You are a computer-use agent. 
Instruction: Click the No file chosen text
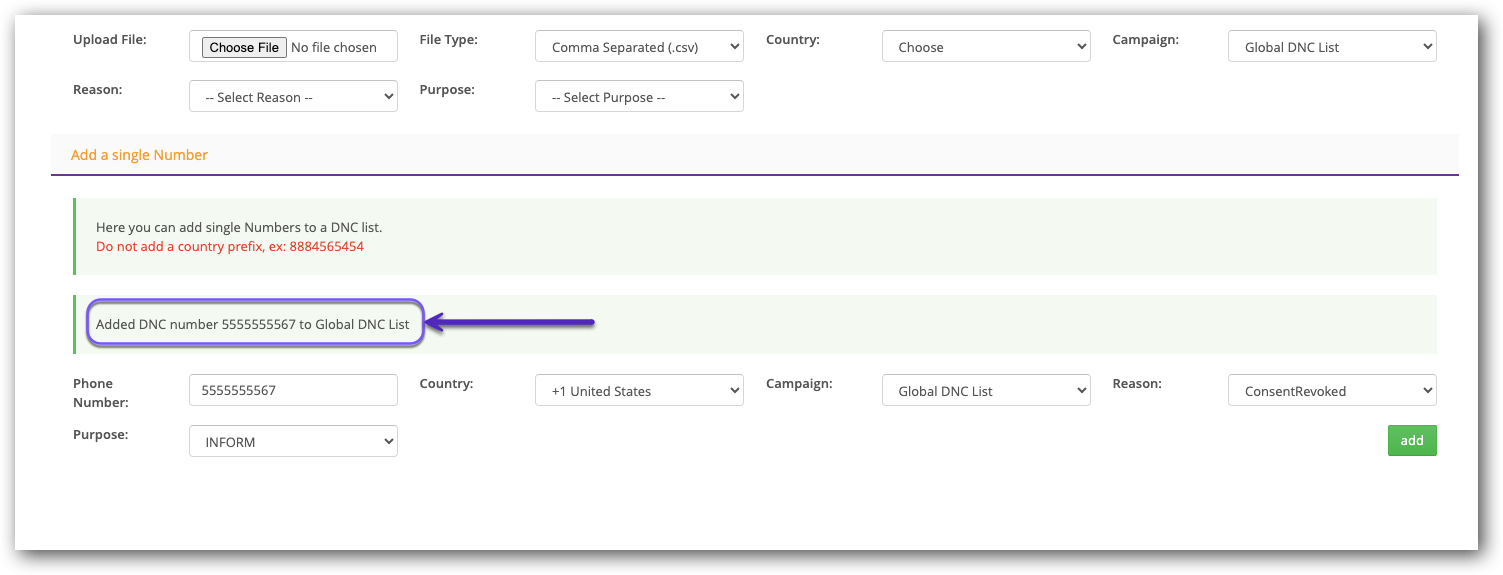coord(334,47)
